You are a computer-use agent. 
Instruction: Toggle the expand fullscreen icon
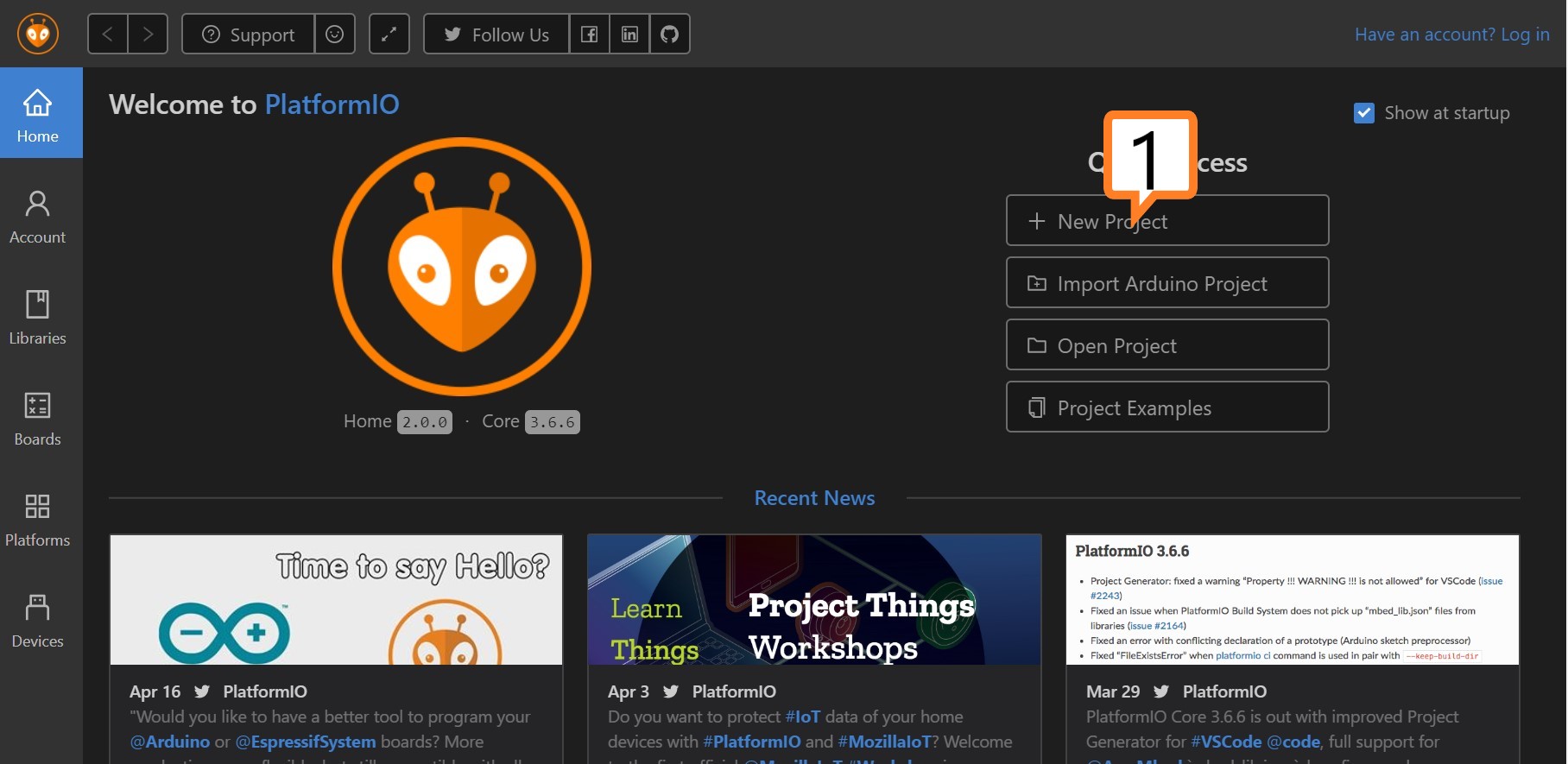[x=389, y=34]
